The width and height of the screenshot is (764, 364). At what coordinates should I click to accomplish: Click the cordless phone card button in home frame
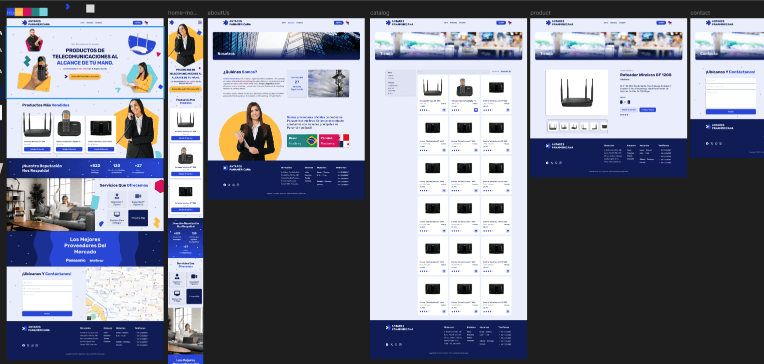69,149
